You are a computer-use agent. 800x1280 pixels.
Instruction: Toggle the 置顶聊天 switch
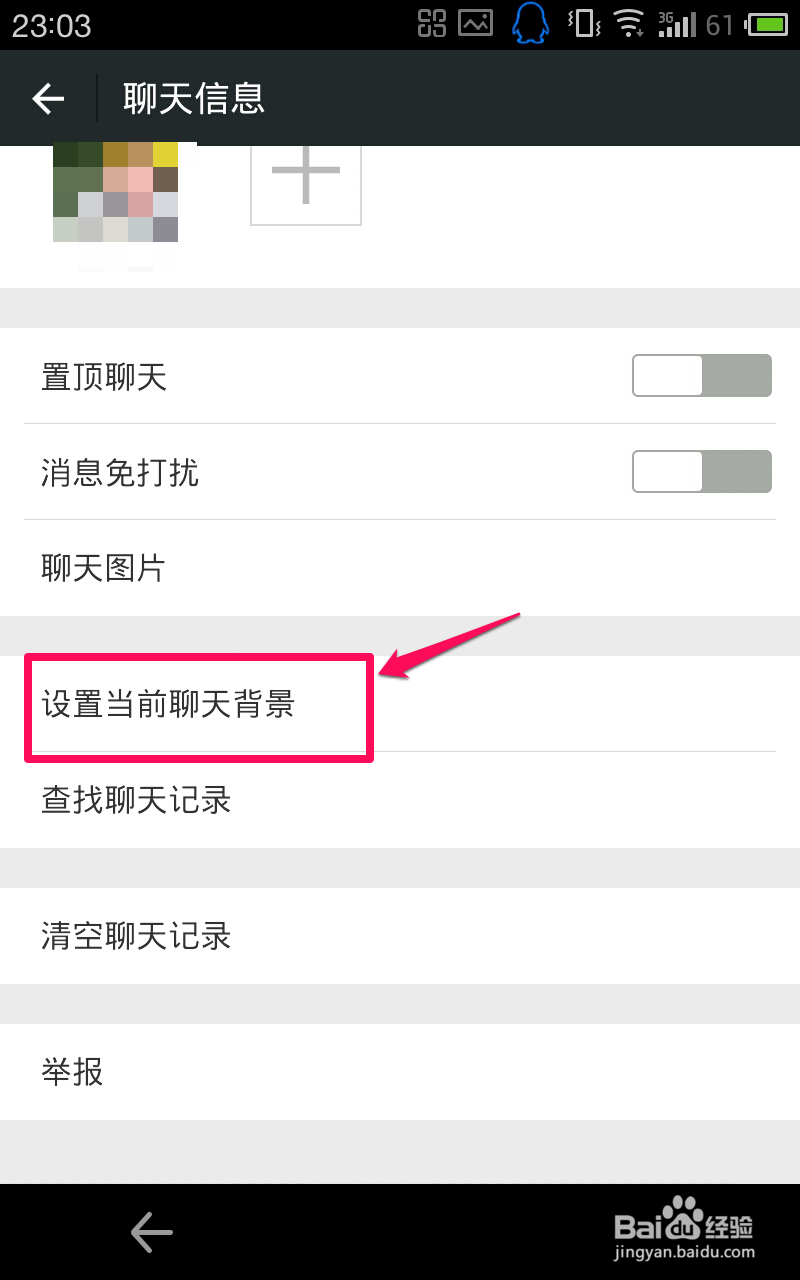point(701,376)
